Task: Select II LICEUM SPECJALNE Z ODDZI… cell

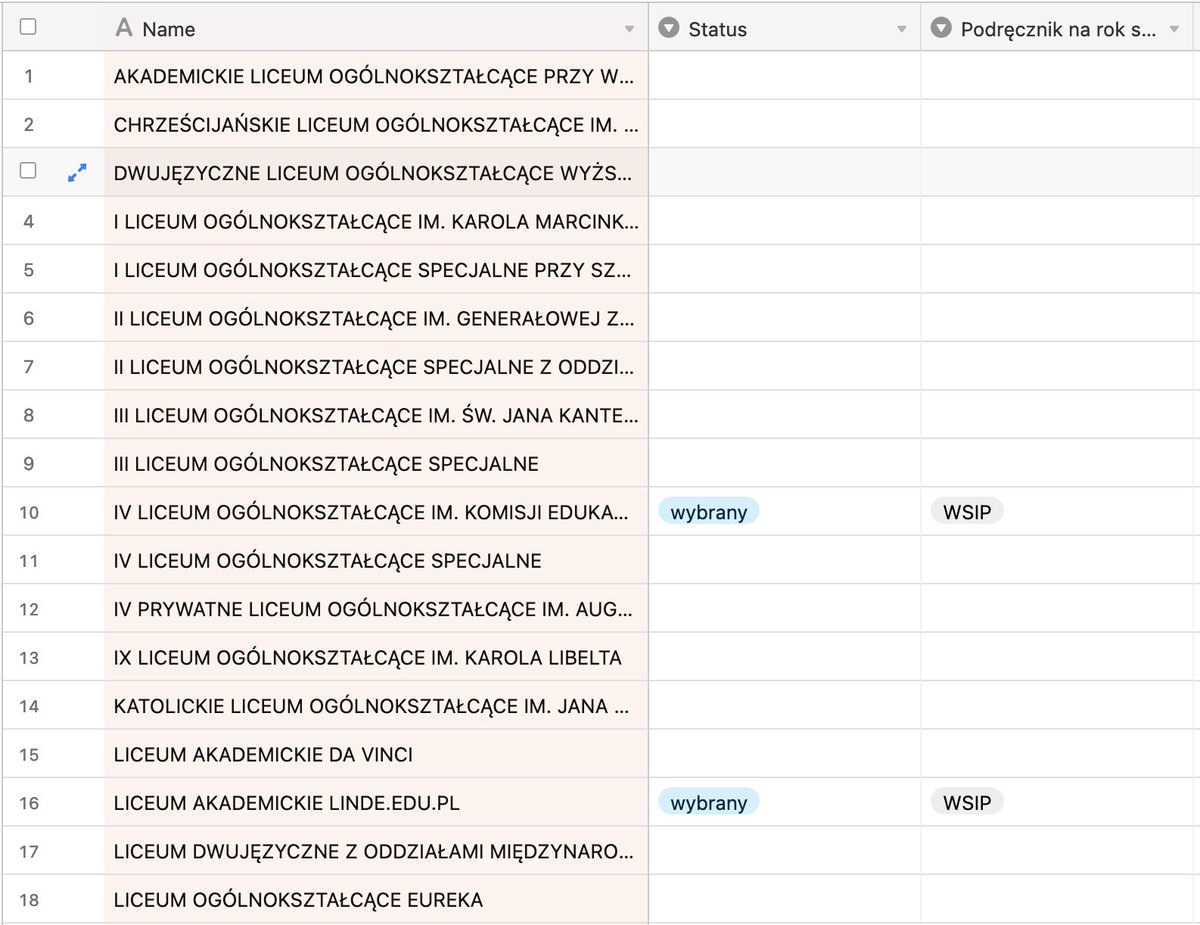Action: point(376,366)
